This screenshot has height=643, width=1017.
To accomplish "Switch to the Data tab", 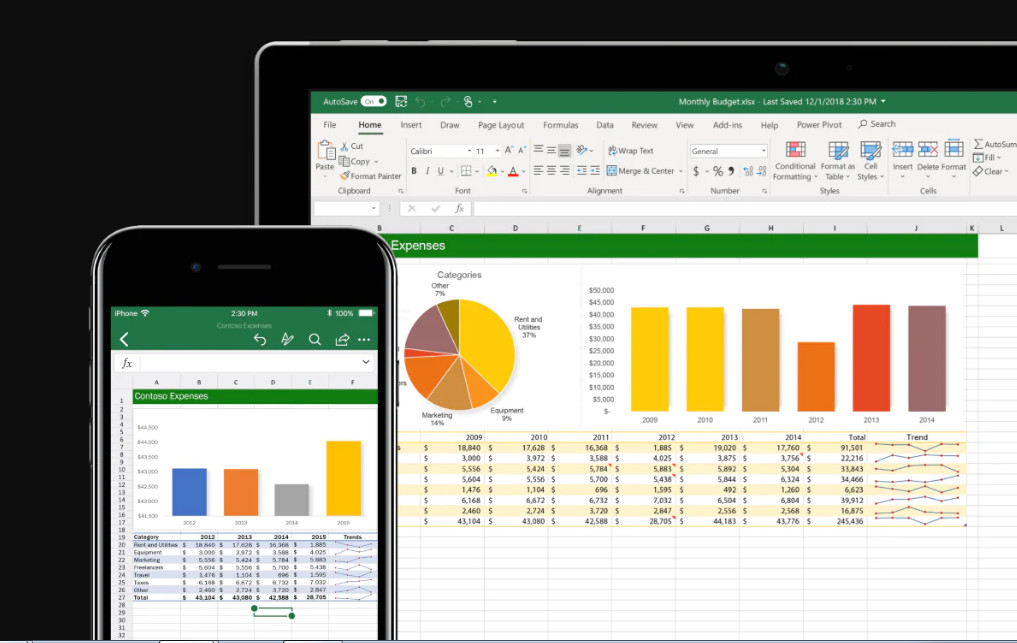I will tap(604, 125).
